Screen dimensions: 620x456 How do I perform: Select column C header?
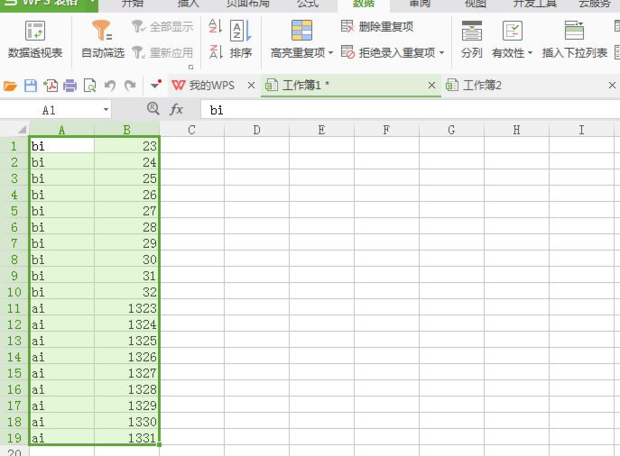(192, 130)
